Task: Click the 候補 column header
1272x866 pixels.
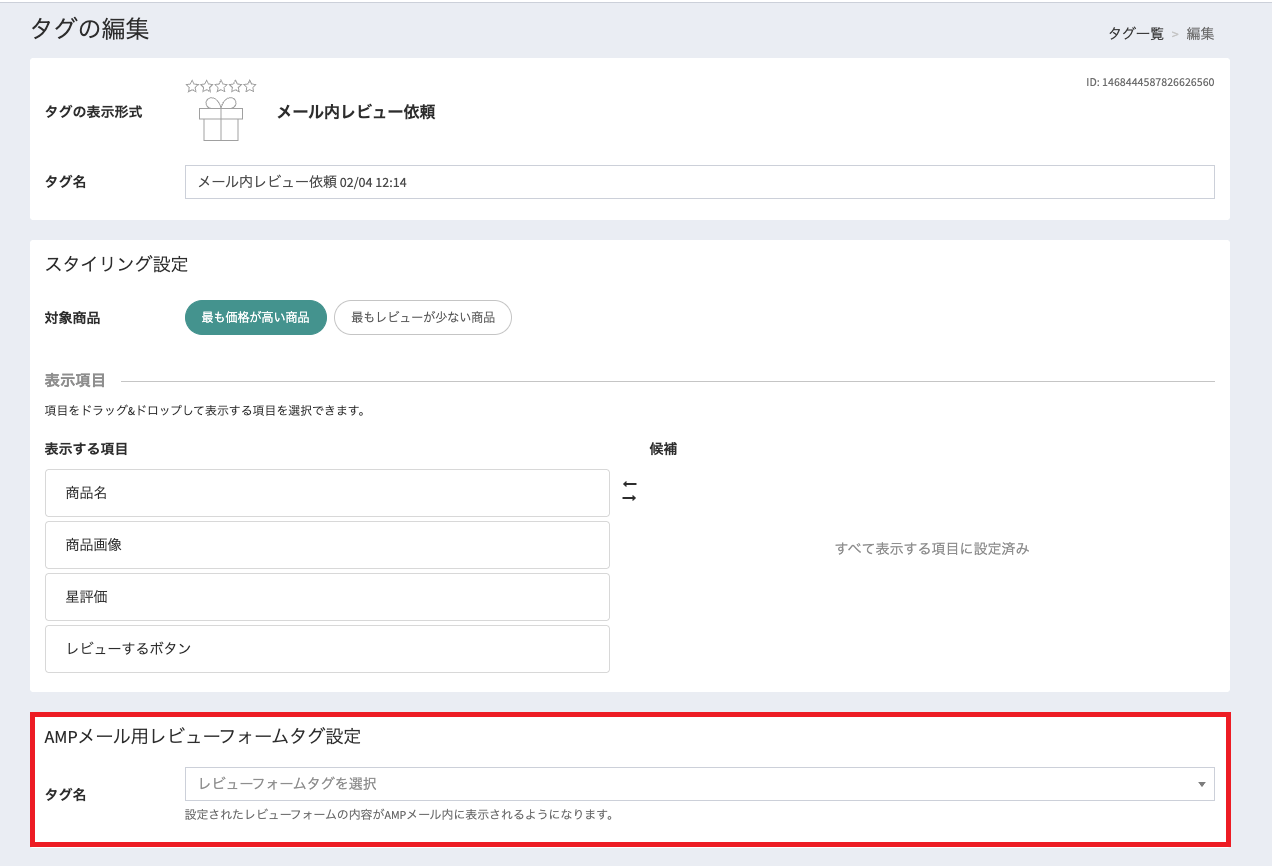Action: coord(663,449)
